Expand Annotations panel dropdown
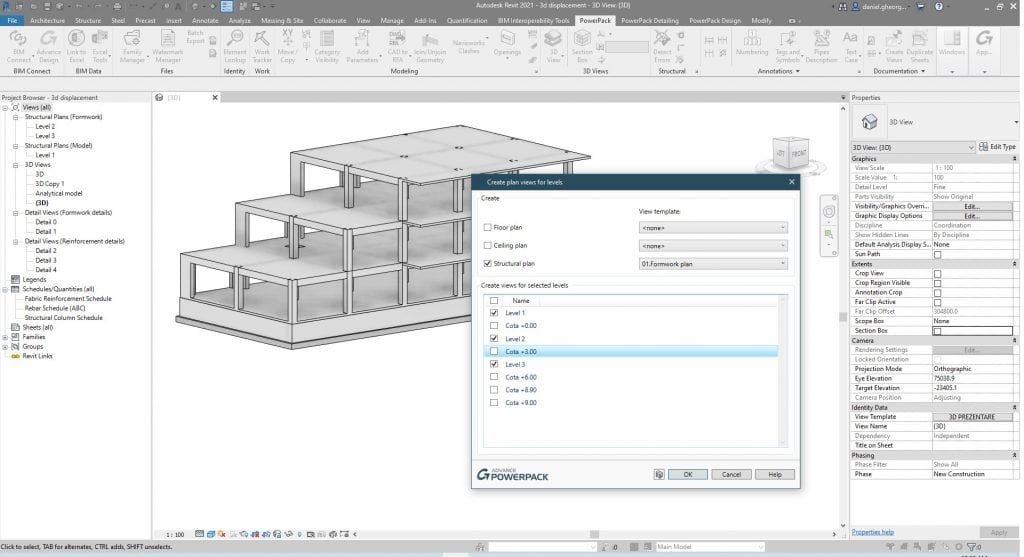 pos(778,71)
